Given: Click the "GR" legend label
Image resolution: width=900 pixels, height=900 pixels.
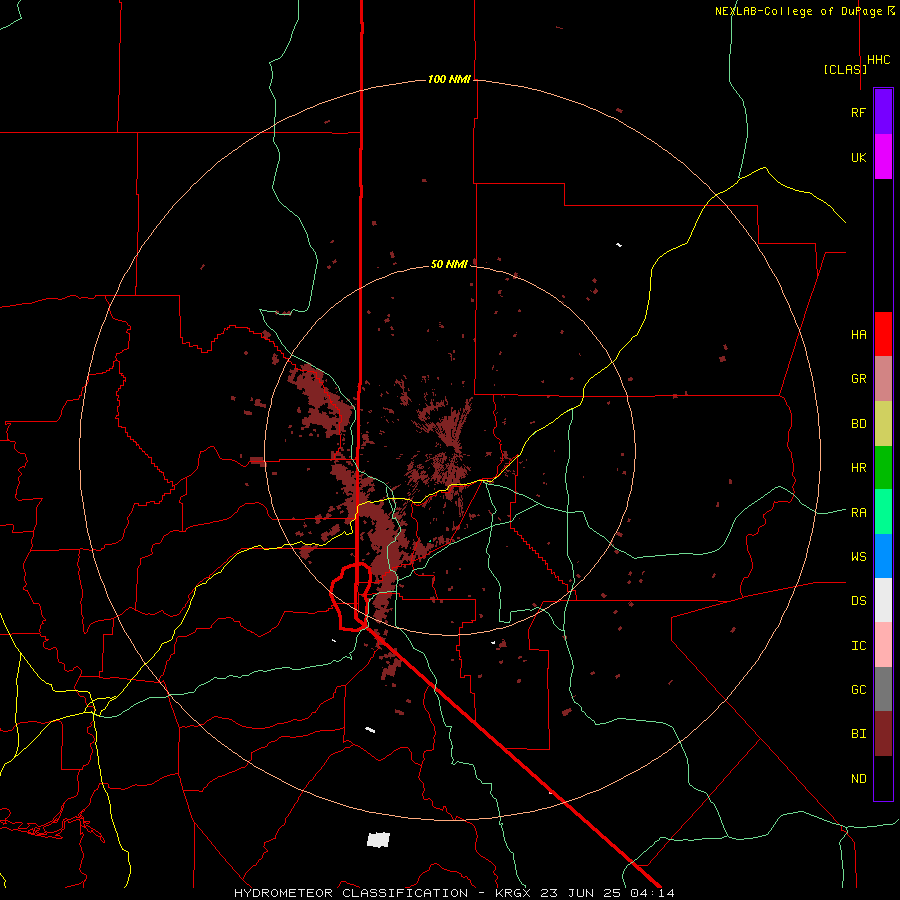Looking at the screenshot, I should point(858,379).
